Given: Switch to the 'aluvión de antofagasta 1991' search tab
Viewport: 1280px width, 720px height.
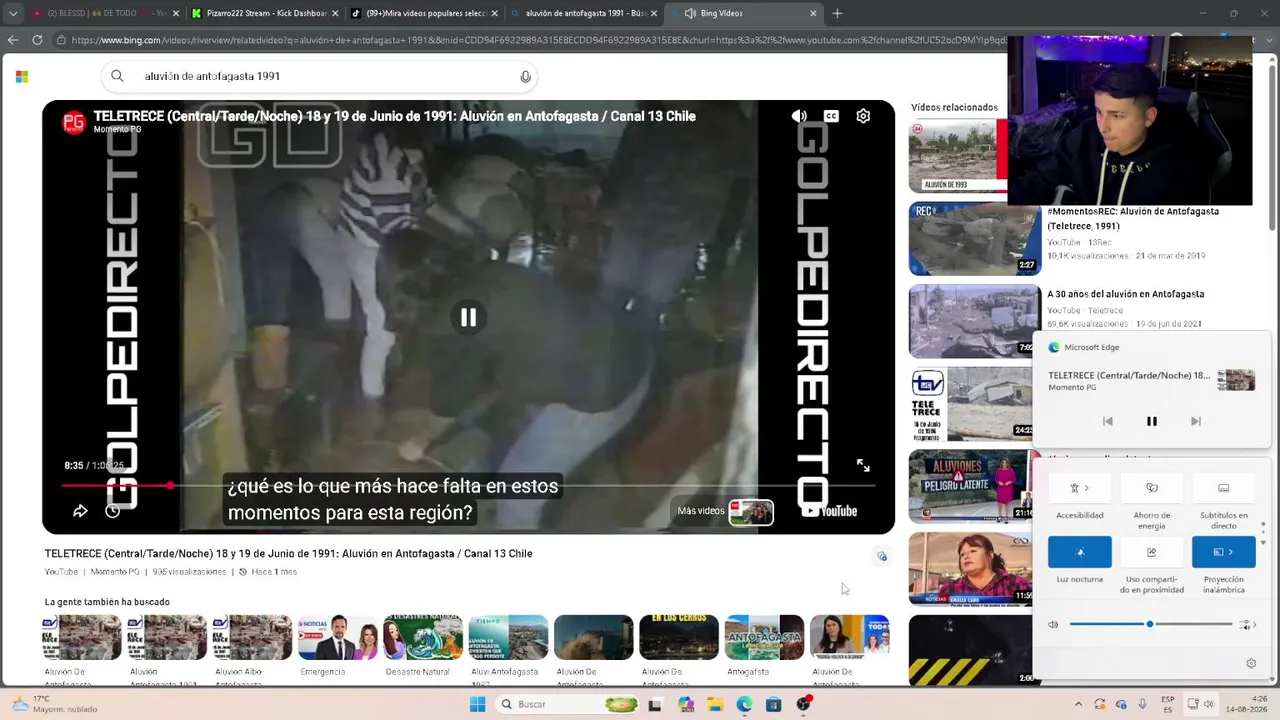Looking at the screenshot, I should click(x=584, y=13).
